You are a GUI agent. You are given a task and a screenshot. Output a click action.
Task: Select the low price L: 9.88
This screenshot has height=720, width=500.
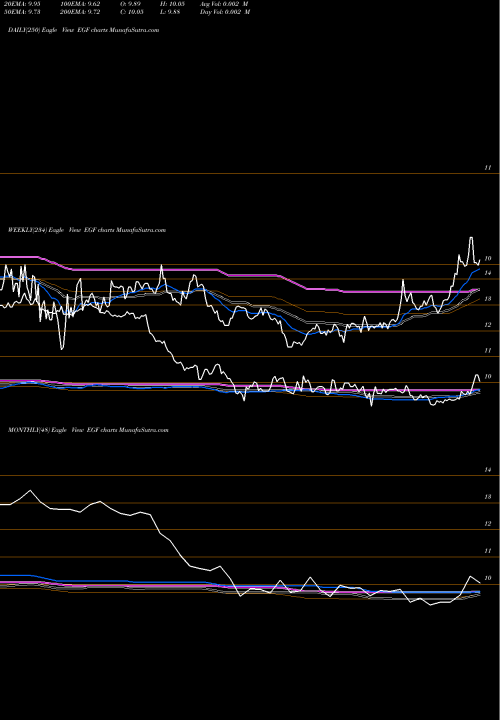coord(170,12)
